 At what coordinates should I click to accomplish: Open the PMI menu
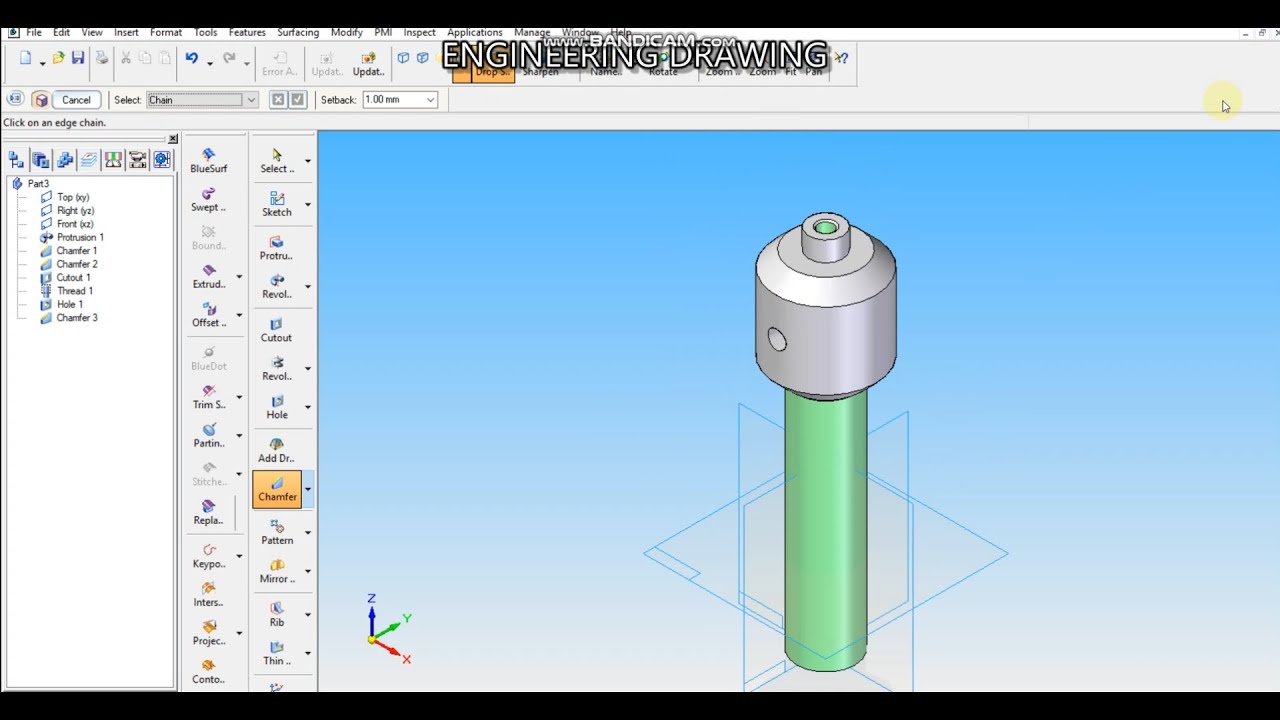383,32
